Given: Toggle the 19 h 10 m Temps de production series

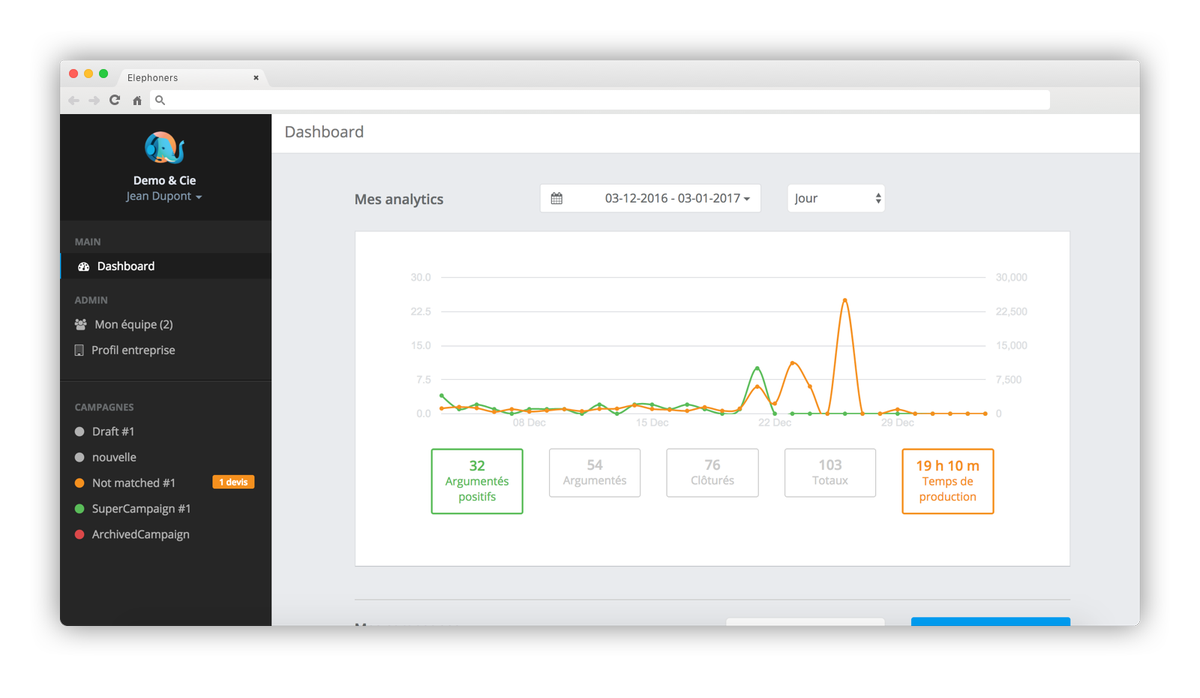Looking at the screenshot, I should point(948,481).
